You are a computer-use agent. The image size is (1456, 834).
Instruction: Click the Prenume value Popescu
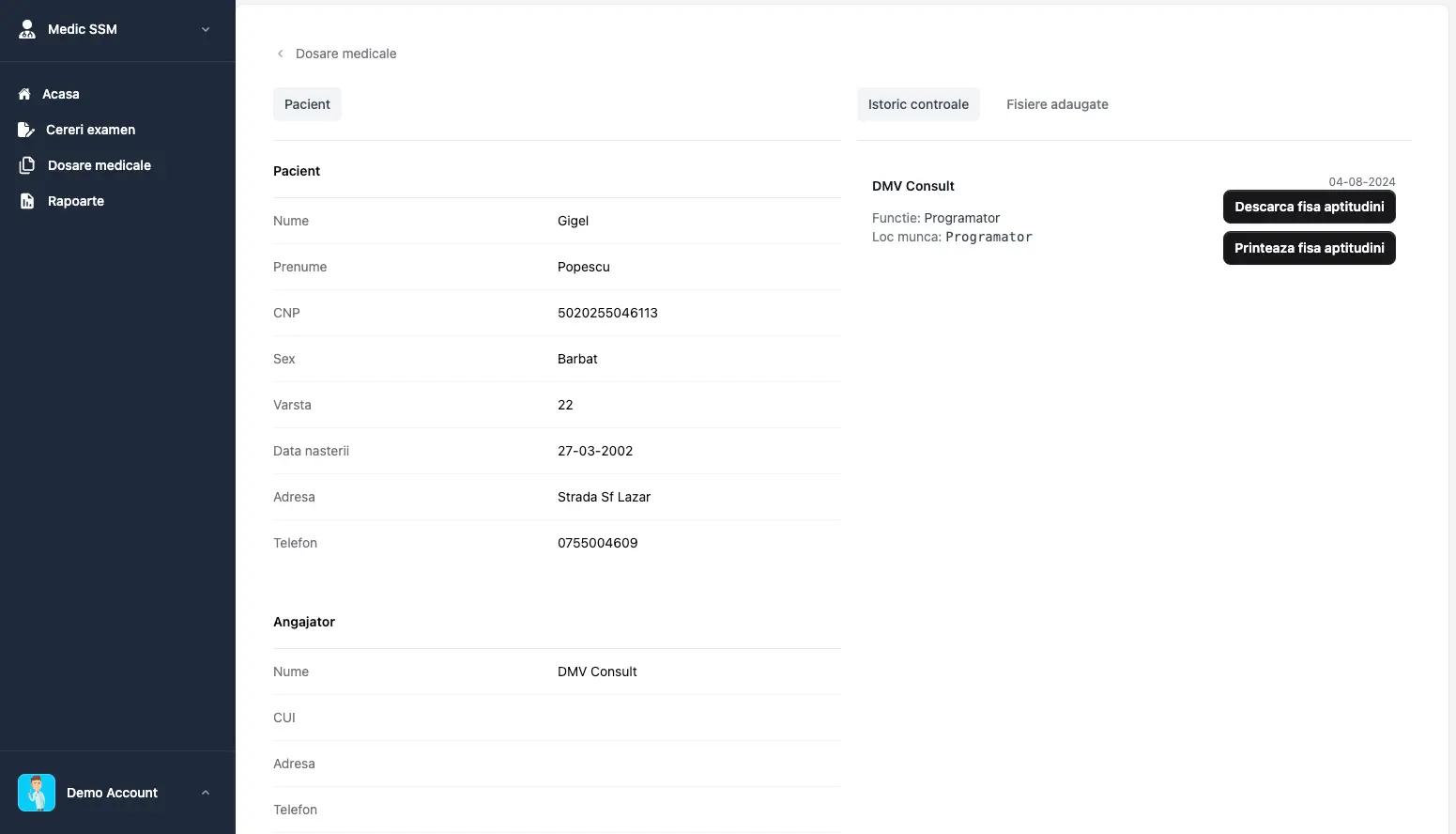click(584, 267)
